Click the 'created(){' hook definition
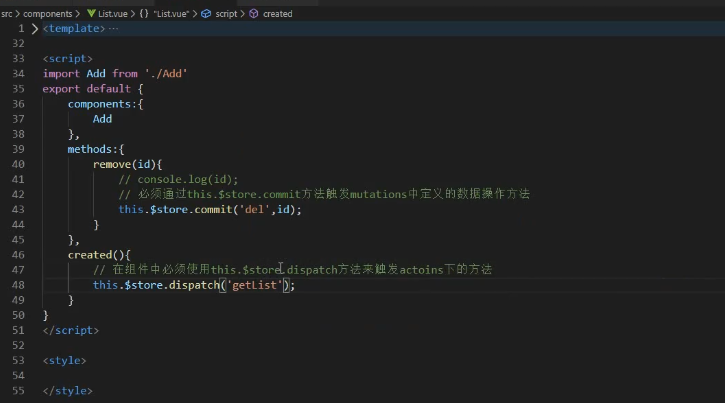 point(99,255)
